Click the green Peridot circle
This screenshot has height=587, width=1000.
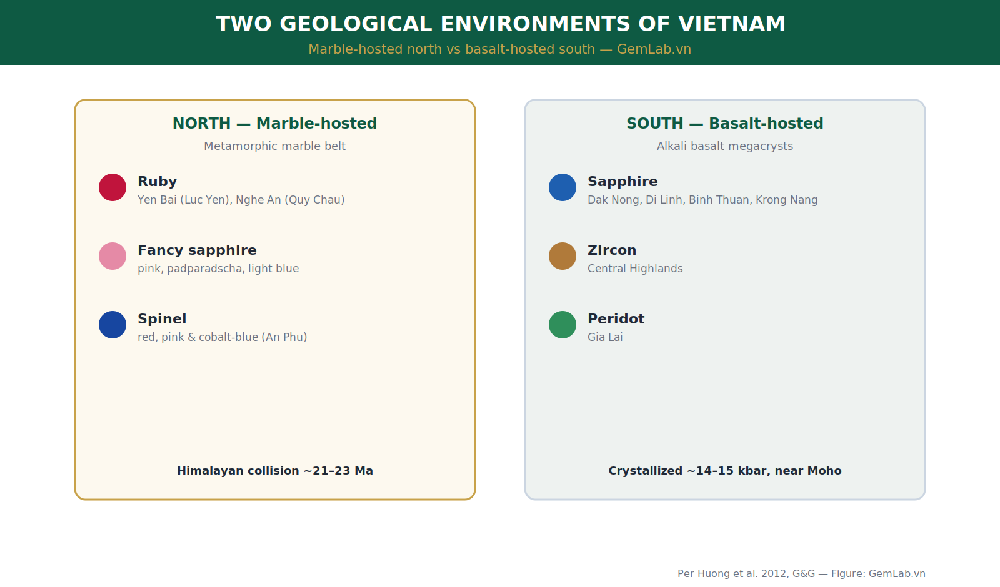(562, 325)
